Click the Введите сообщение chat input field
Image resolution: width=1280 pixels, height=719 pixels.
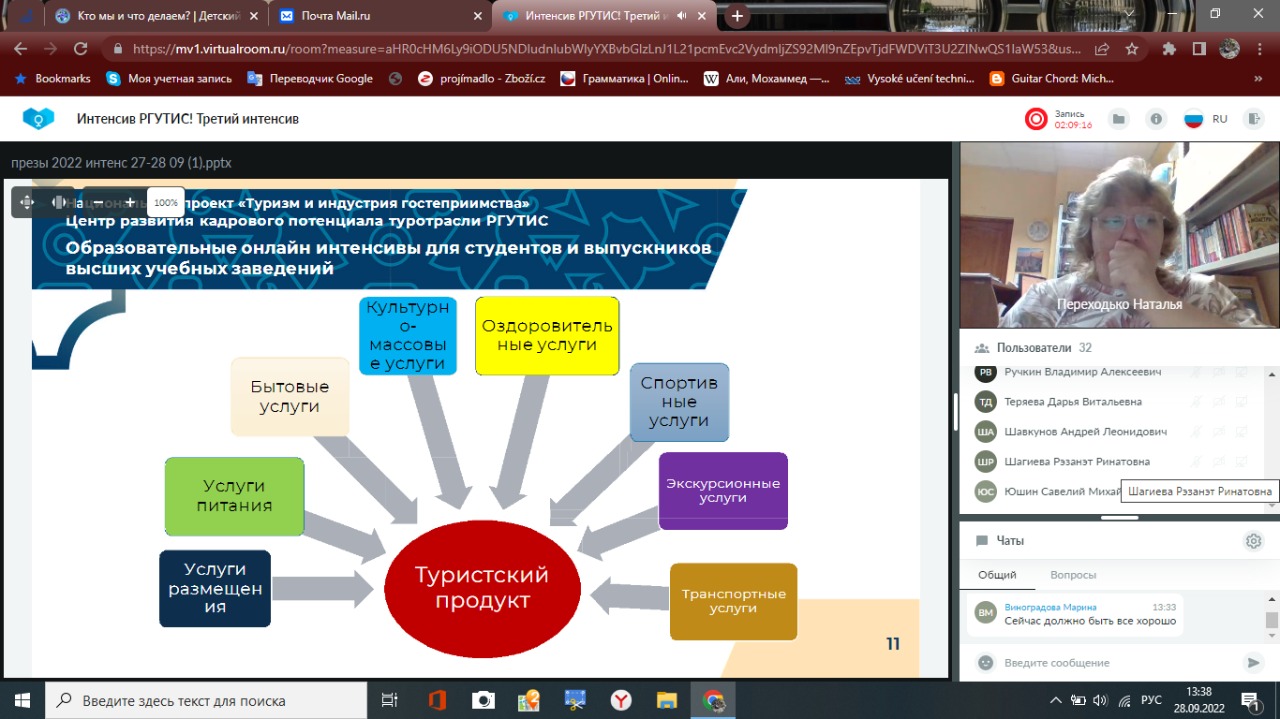[x=1110, y=662]
